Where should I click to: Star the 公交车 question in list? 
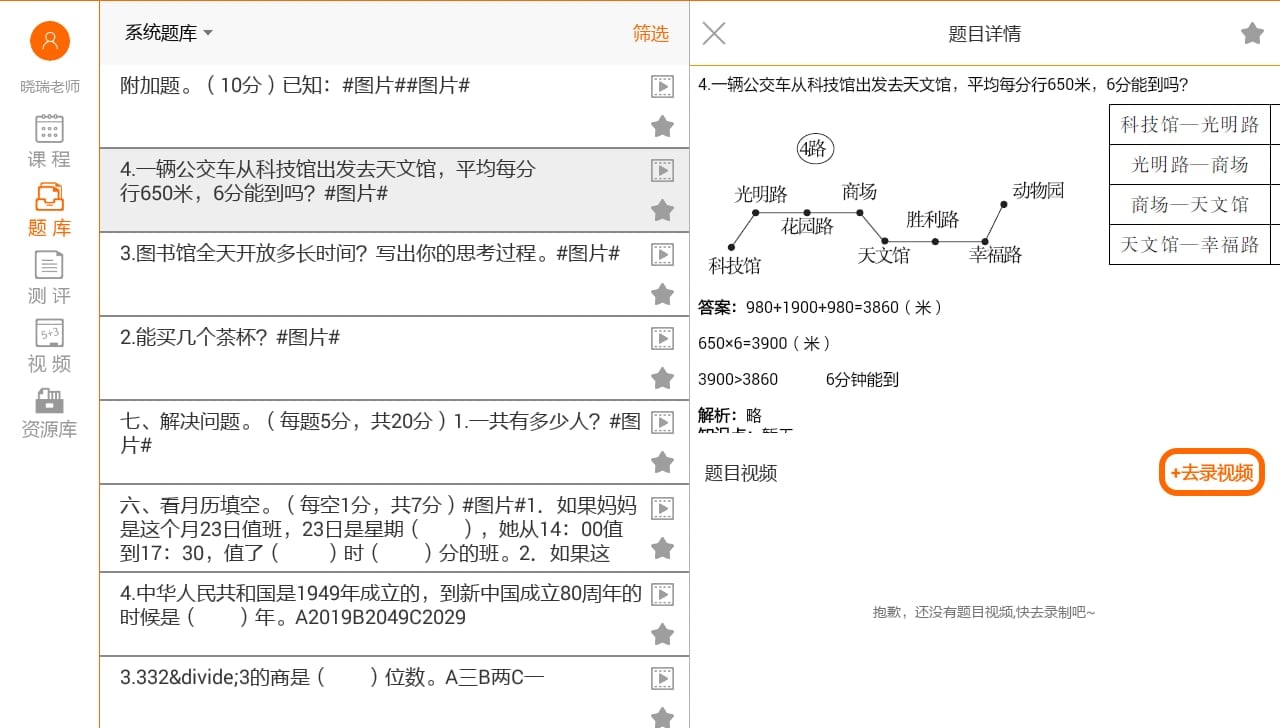662,210
